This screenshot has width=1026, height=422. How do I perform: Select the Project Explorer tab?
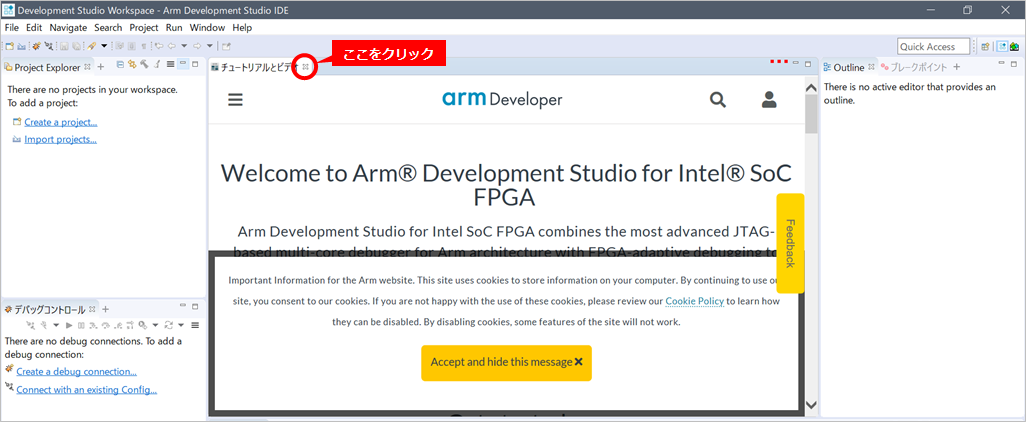[x=47, y=67]
